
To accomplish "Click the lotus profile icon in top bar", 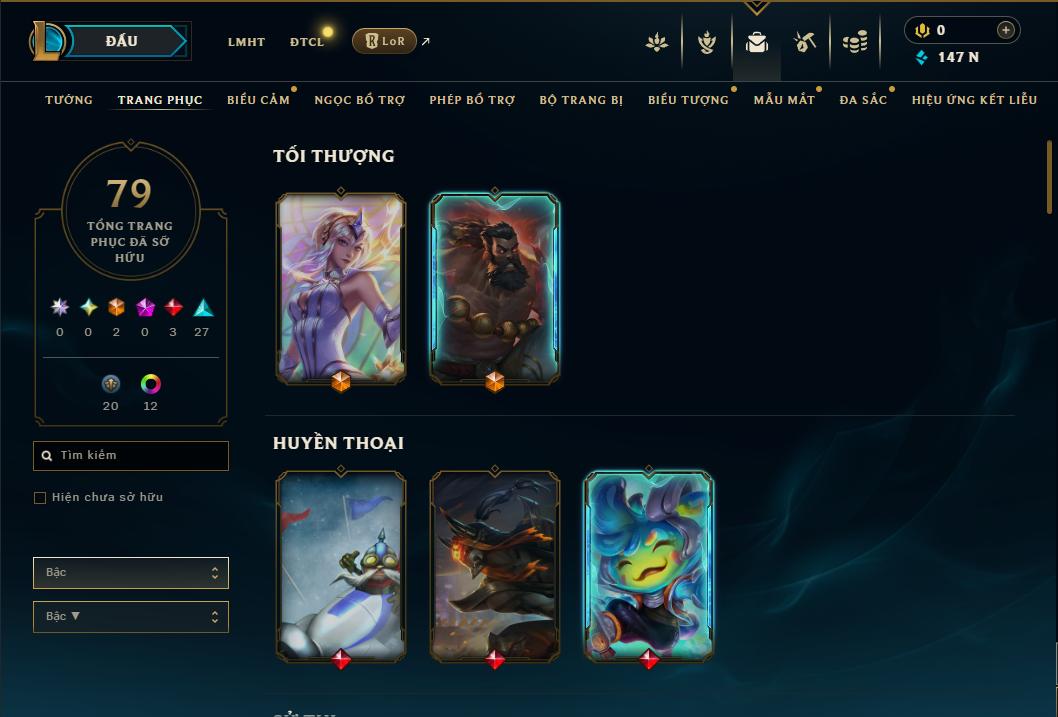I will click(657, 42).
